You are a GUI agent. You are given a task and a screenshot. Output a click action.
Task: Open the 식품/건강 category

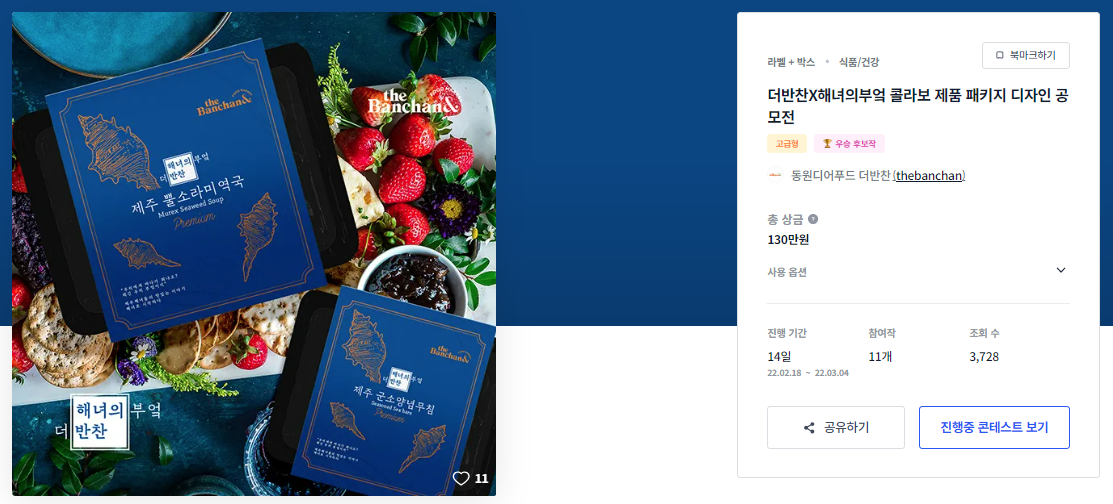point(859,62)
